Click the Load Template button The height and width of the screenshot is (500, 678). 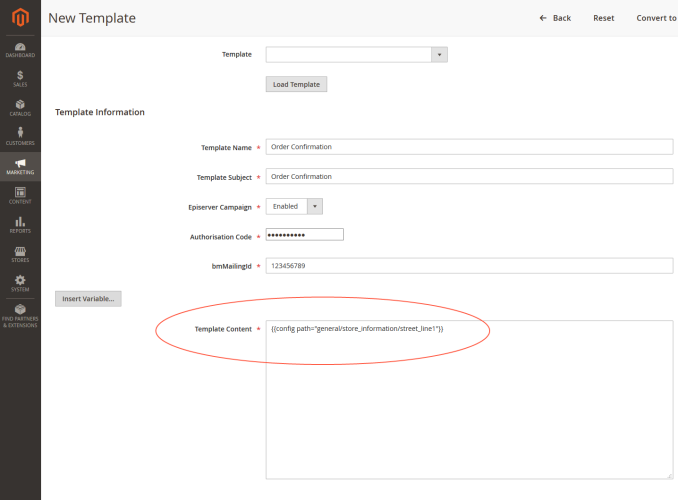pos(296,84)
